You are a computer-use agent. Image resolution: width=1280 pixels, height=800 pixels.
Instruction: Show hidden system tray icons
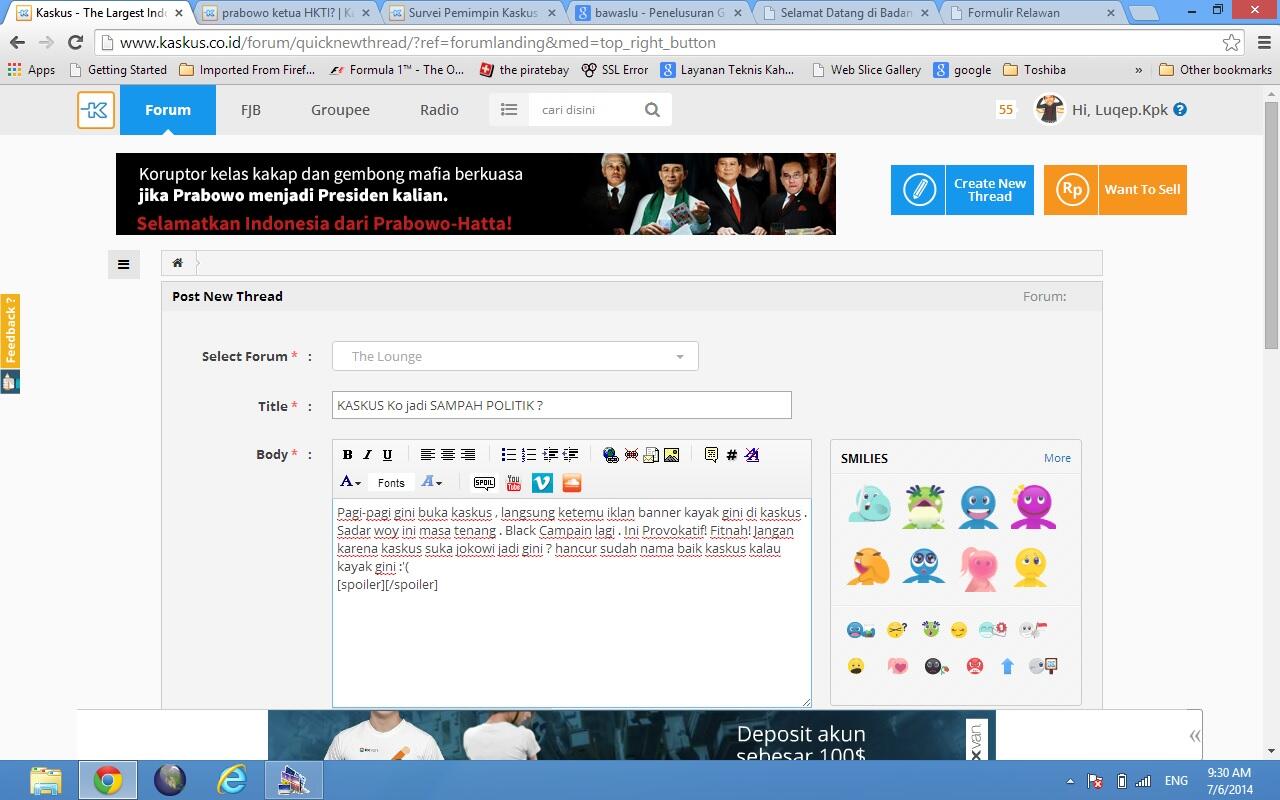coord(1070,781)
